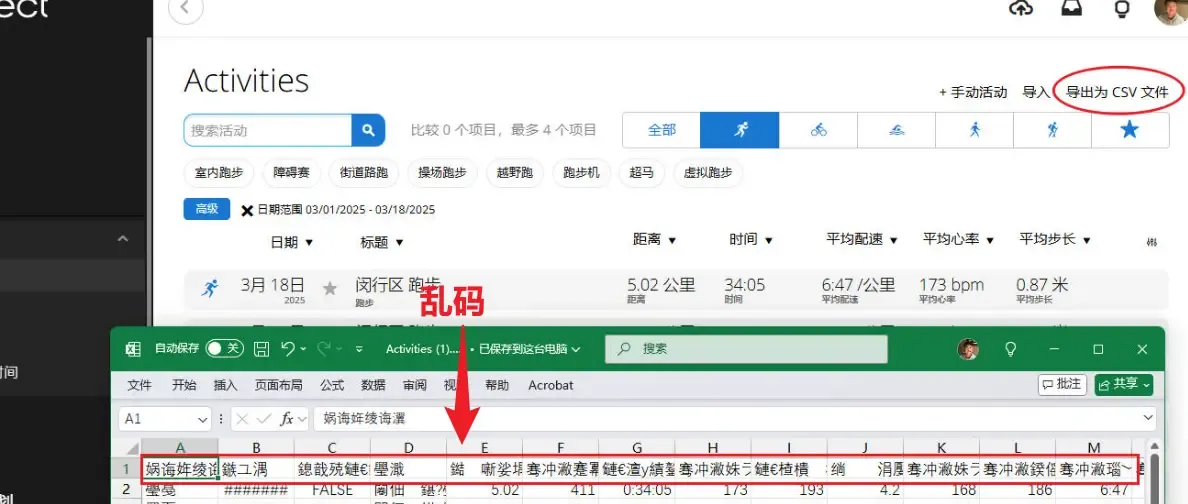The width and height of the screenshot is (1188, 504).
Task: Click the formula bar confirm checkmark
Action: click(263, 418)
